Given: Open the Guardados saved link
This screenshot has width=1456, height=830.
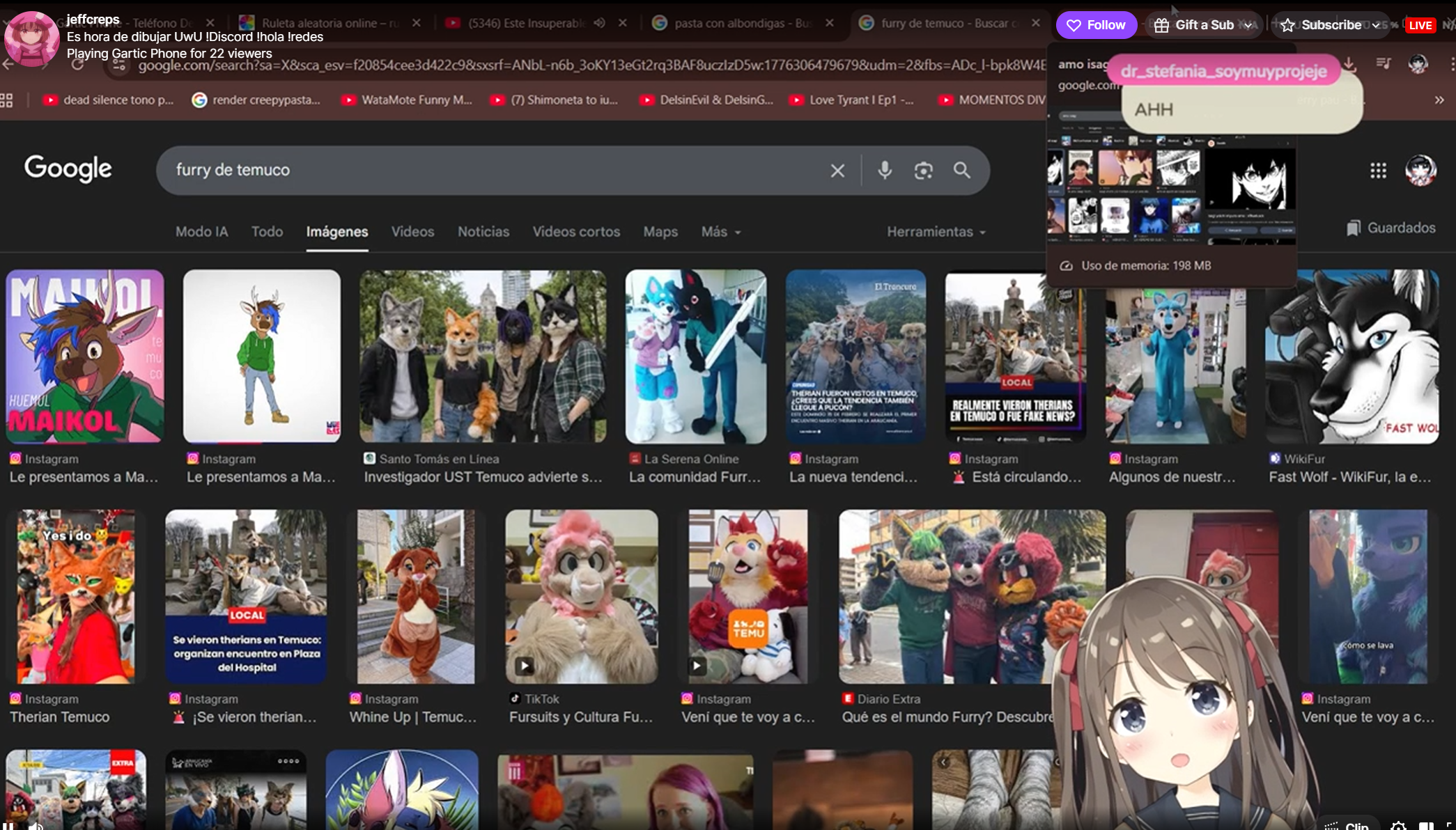Looking at the screenshot, I should click(1391, 228).
